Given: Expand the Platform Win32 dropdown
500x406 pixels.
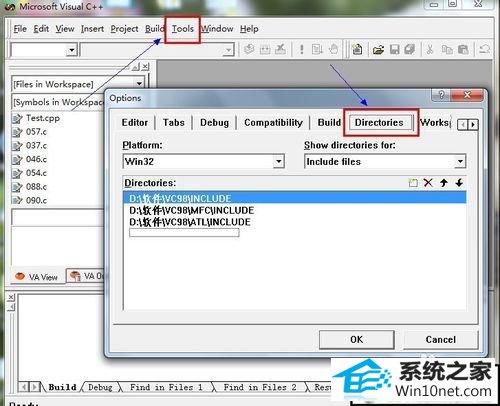Looking at the screenshot, I should (278, 162).
